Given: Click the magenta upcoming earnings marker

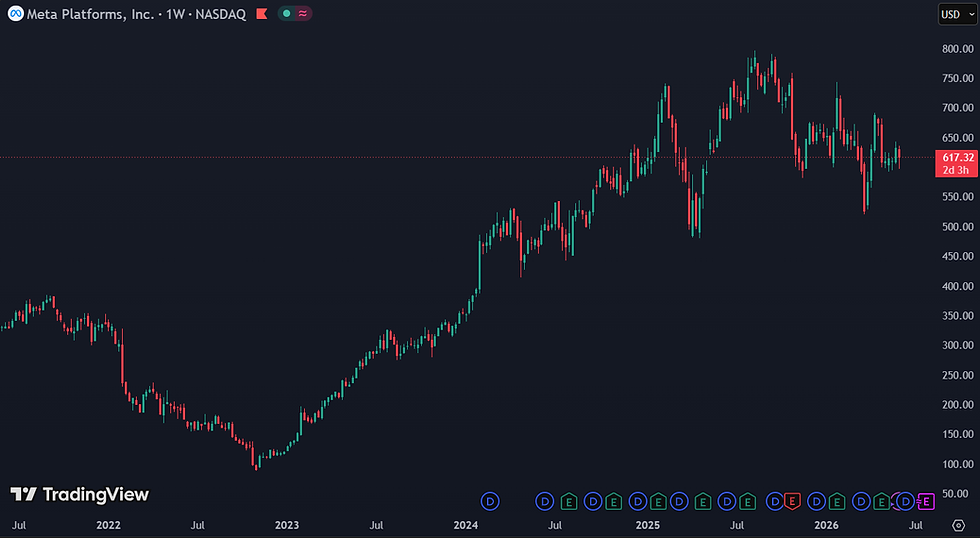Looking at the screenshot, I should (x=926, y=501).
